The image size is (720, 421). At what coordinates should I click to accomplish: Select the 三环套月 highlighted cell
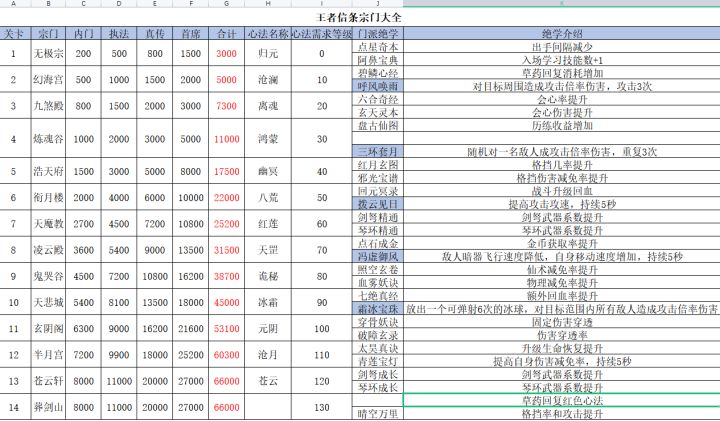point(378,152)
